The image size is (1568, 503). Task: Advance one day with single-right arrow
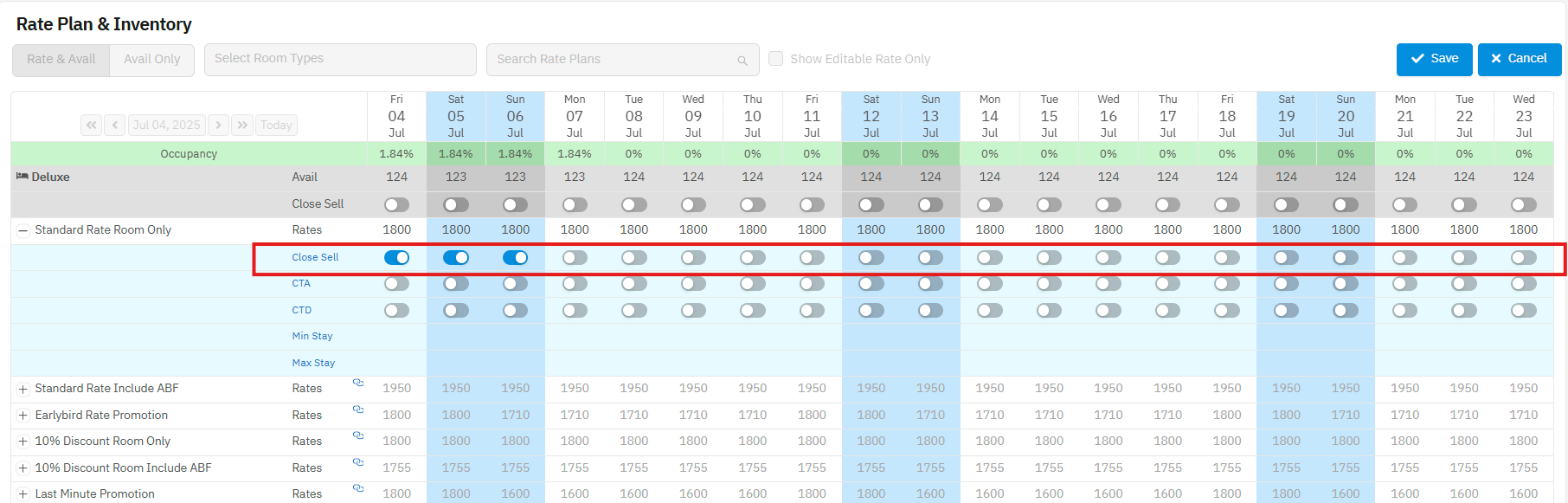(219, 126)
